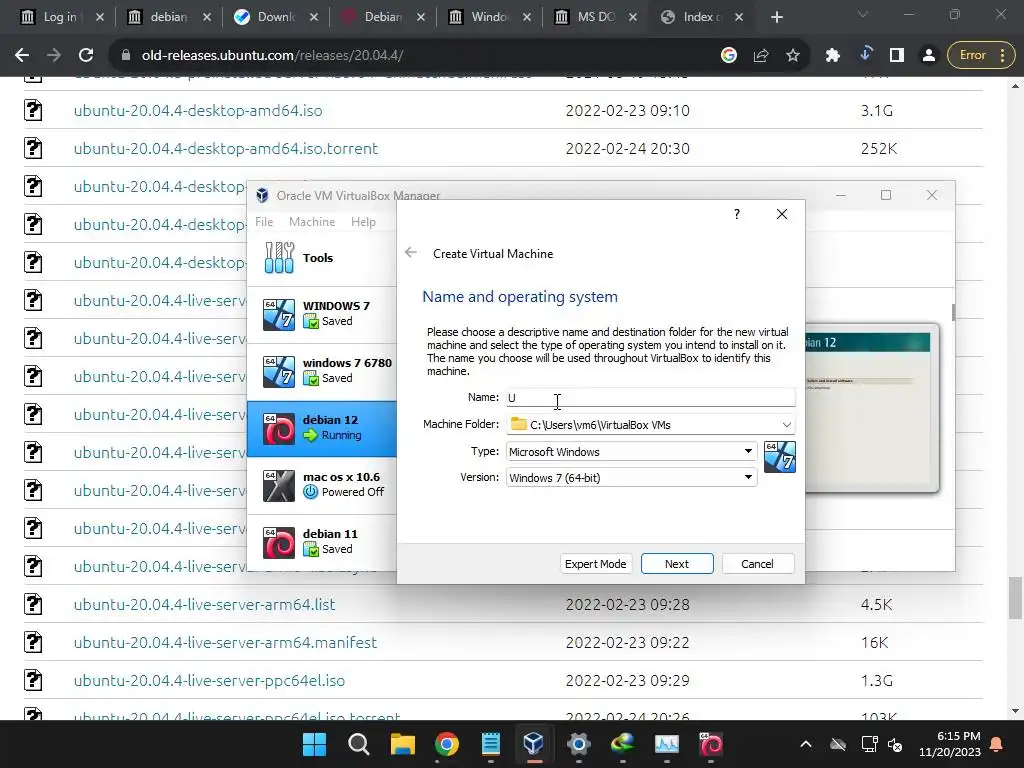1024x768 pixels.
Task: Open ubuntu-20.04.4-live-server-arm64.list link
Action: (204, 604)
